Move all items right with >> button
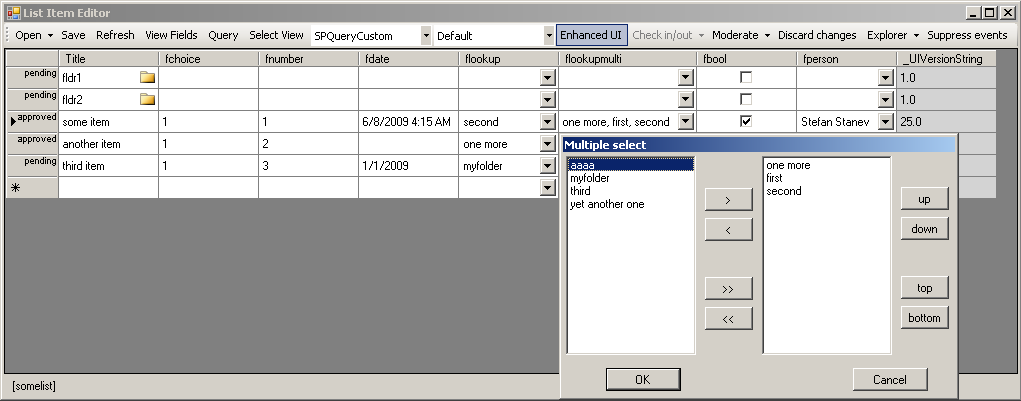Screen dimensions: 1021x401 click(x=729, y=288)
